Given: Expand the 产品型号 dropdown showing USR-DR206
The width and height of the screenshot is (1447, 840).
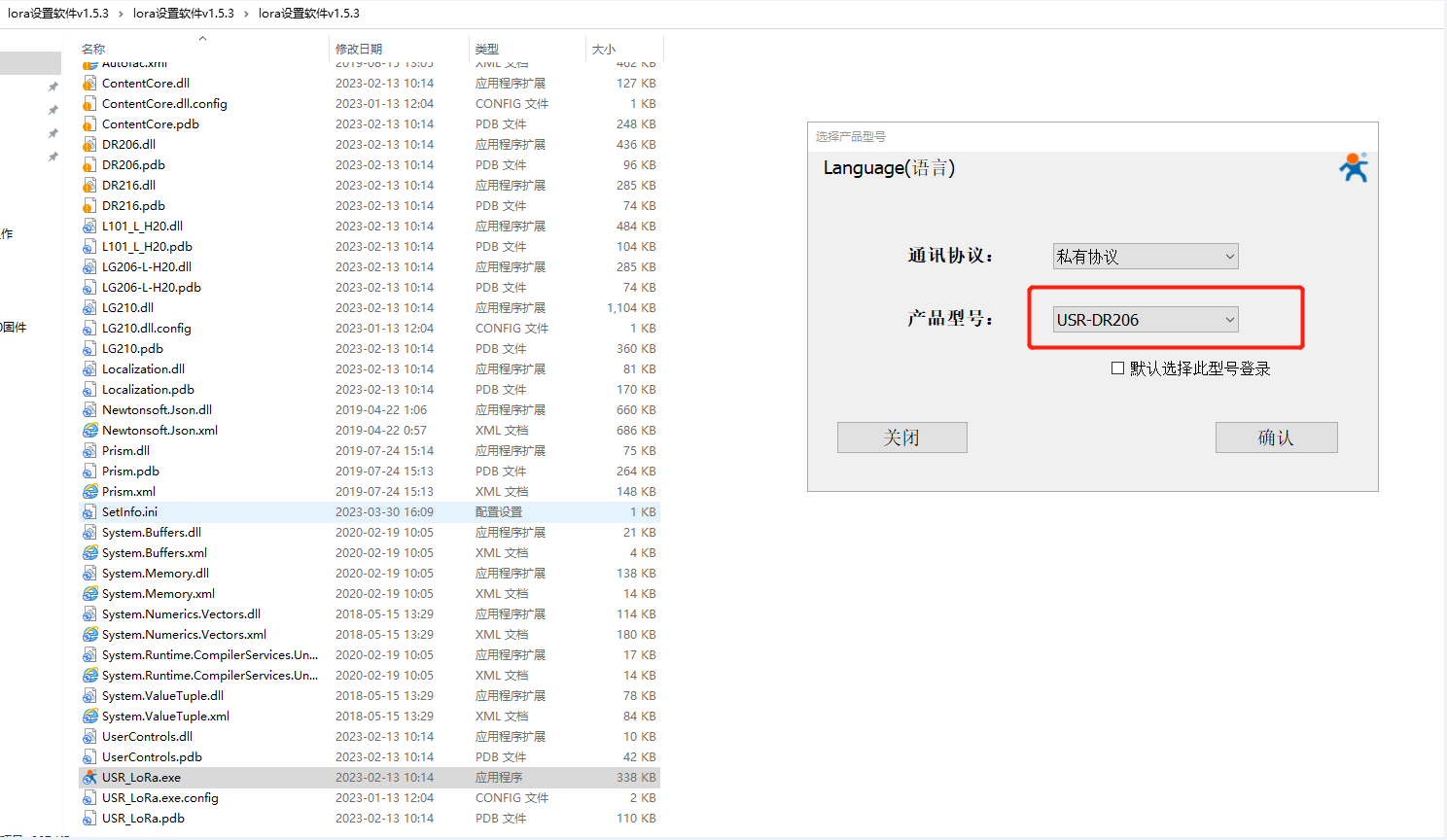Looking at the screenshot, I should pos(1145,320).
